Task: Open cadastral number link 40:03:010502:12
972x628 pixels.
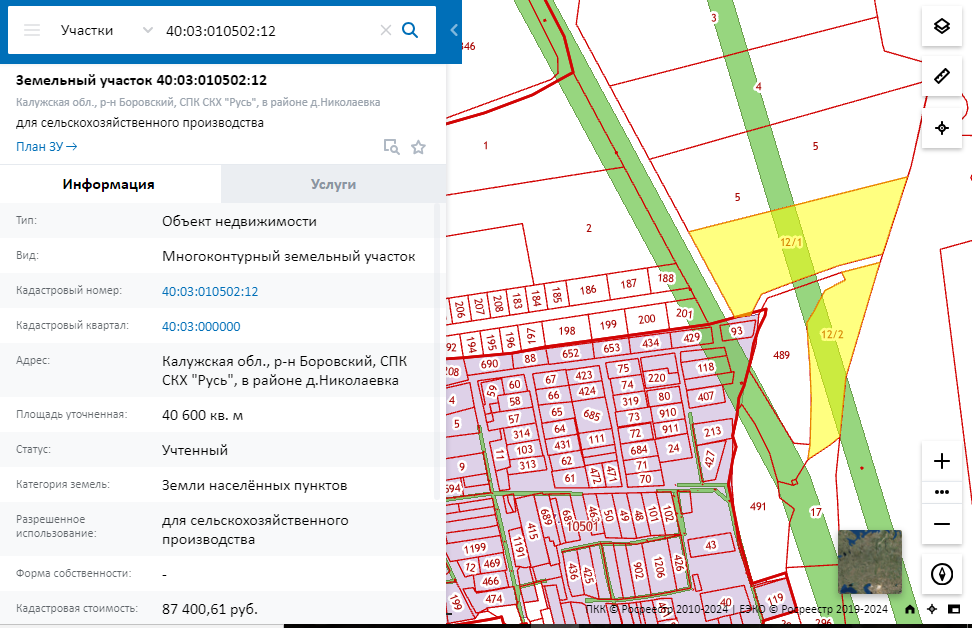Action: [210, 291]
